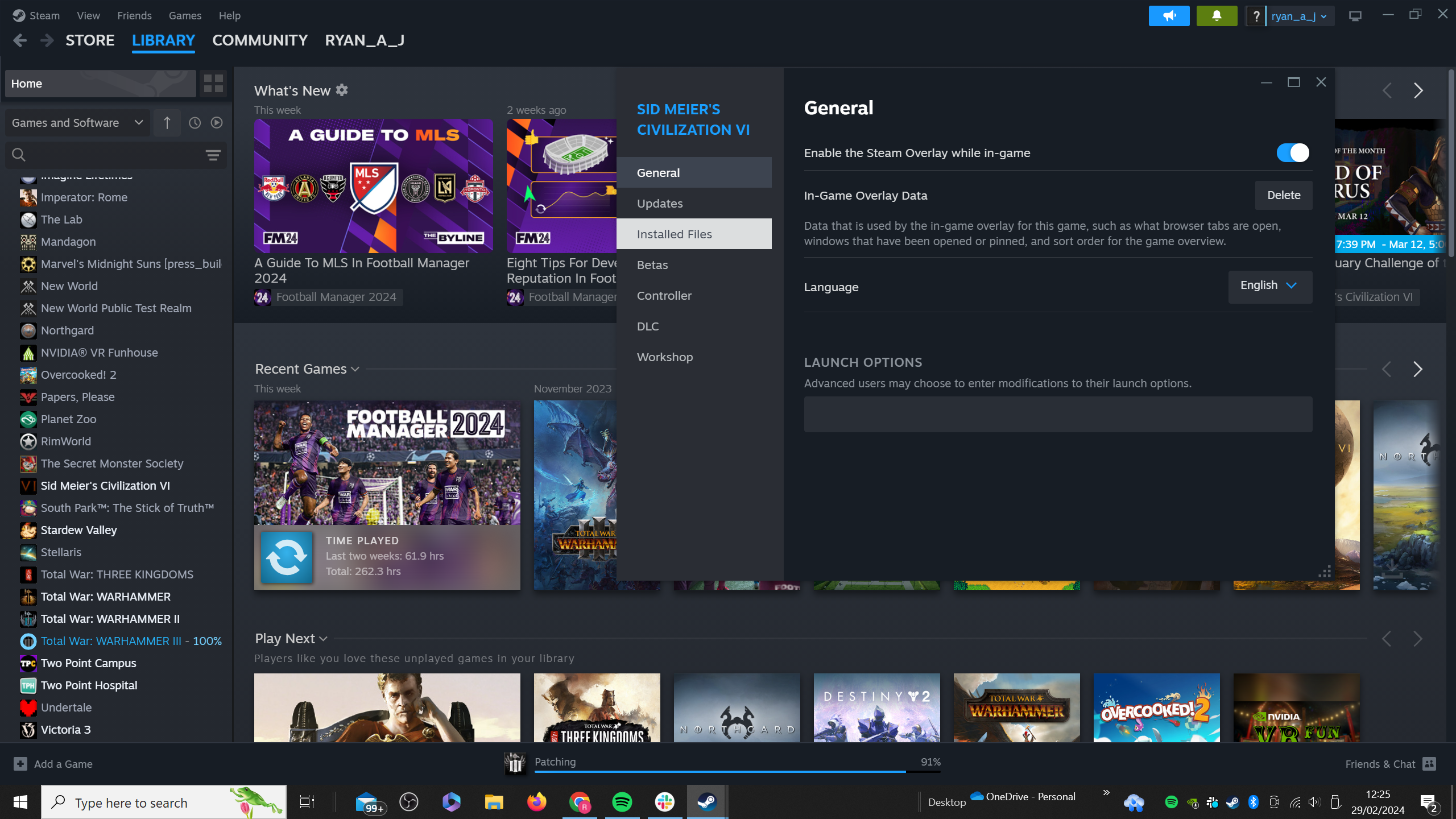Select Controller in properties sidebar
This screenshot has height=819, width=1456.
coord(694,295)
